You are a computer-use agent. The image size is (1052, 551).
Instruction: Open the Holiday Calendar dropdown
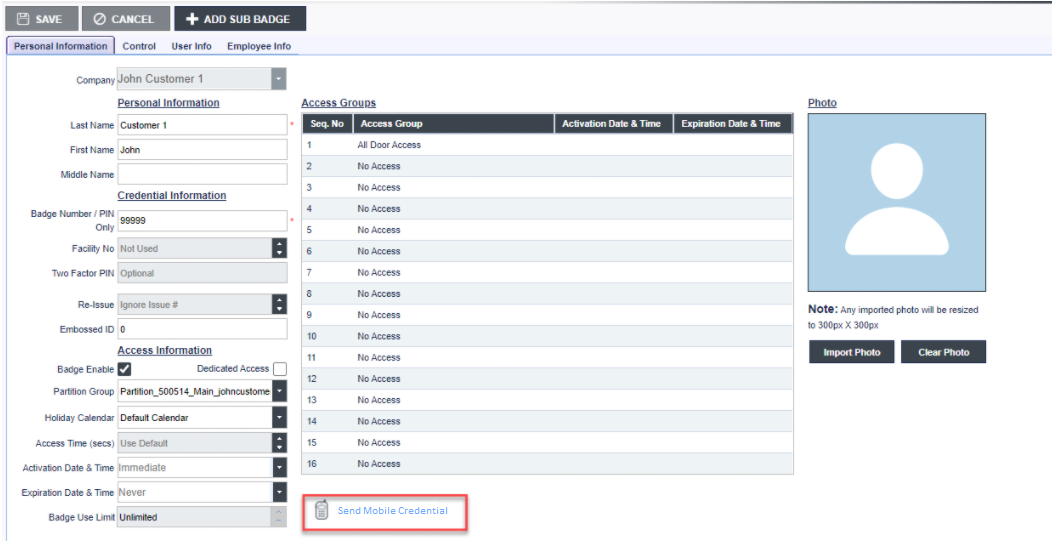[279, 417]
